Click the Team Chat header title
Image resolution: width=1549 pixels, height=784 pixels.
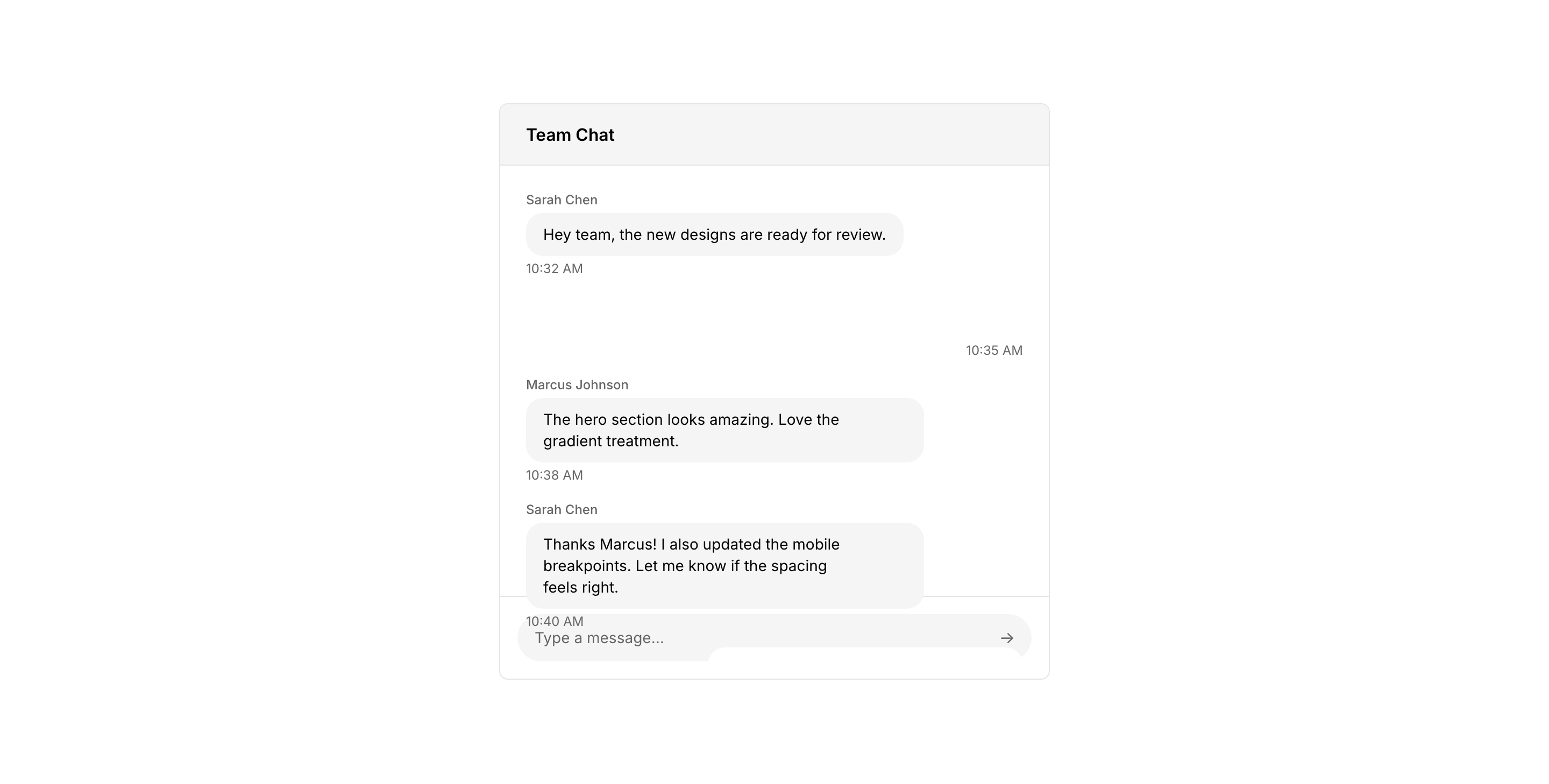(x=570, y=136)
